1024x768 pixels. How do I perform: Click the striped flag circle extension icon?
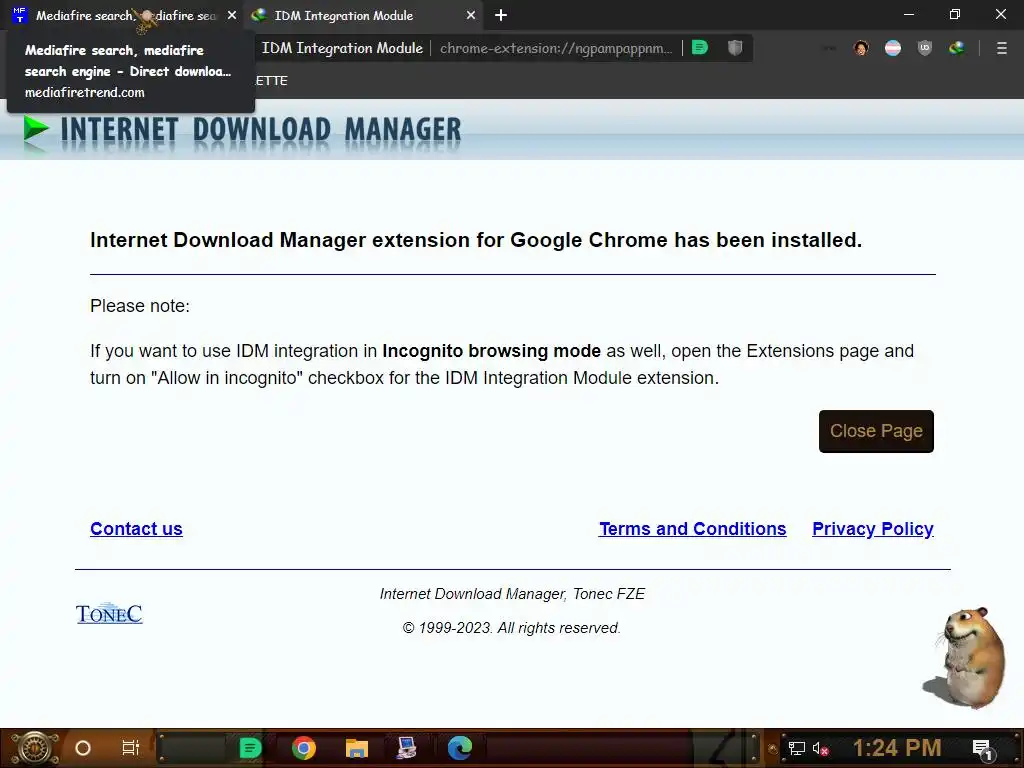[x=893, y=48]
